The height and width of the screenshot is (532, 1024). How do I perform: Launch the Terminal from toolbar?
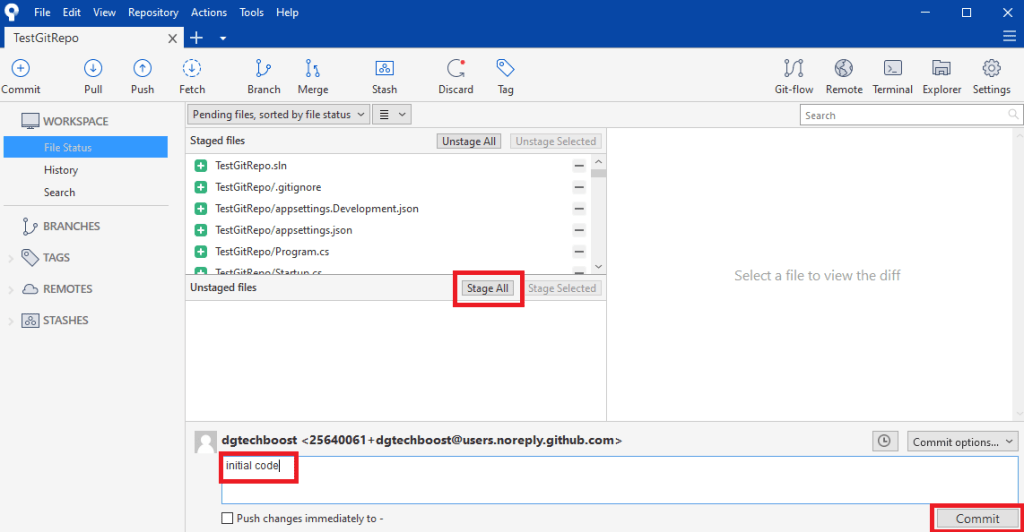(x=892, y=69)
